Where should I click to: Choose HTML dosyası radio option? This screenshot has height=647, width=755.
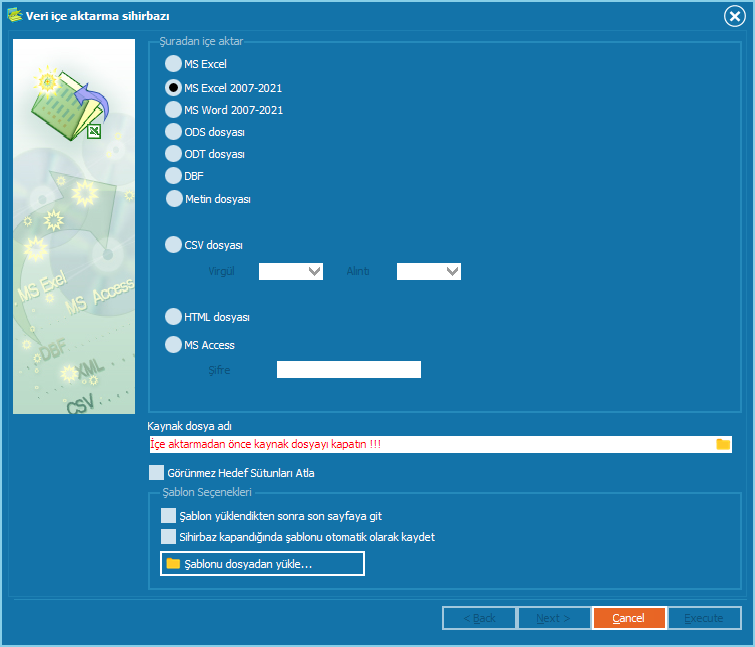173,317
